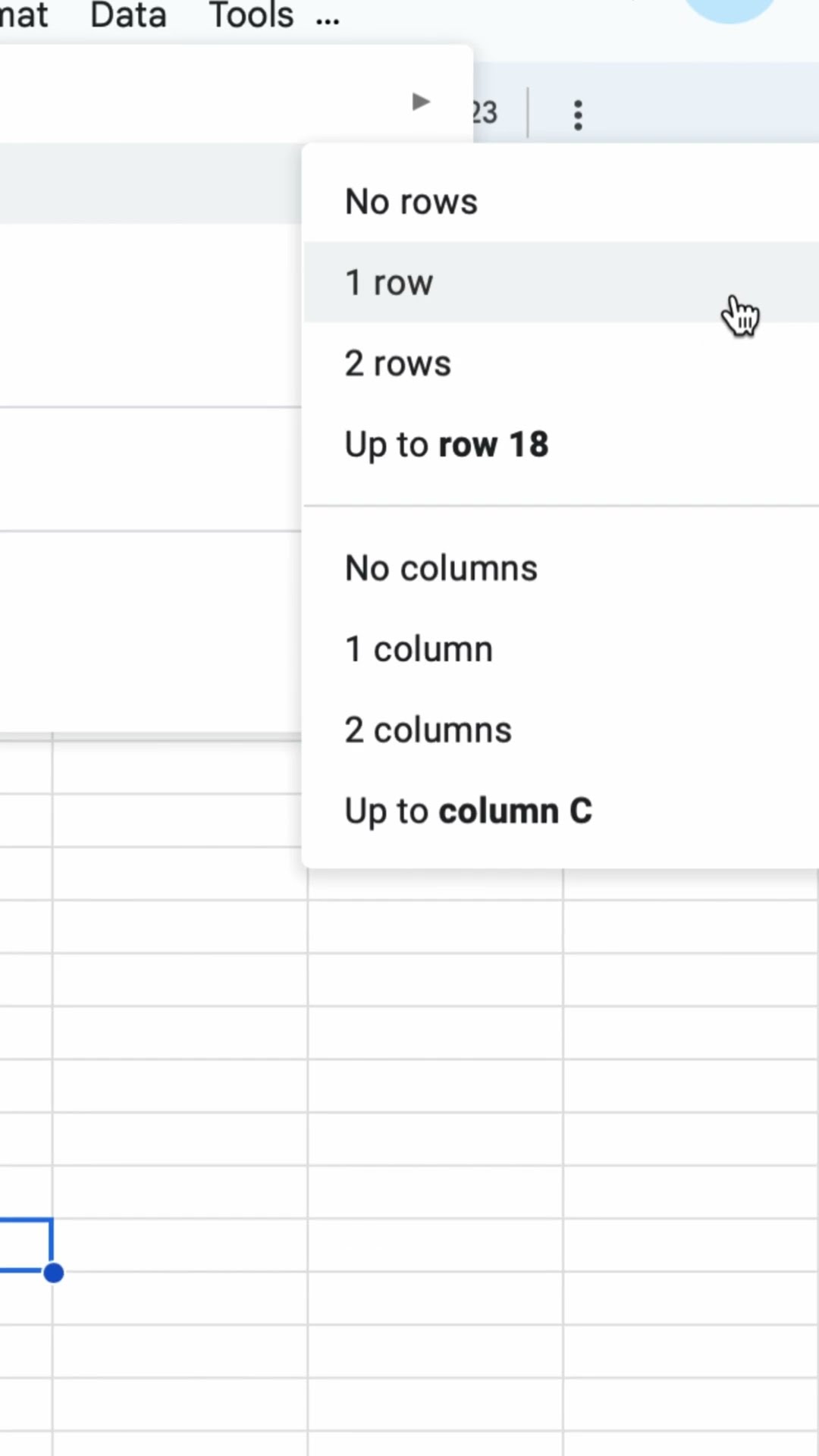Choose No columns option

point(441,568)
